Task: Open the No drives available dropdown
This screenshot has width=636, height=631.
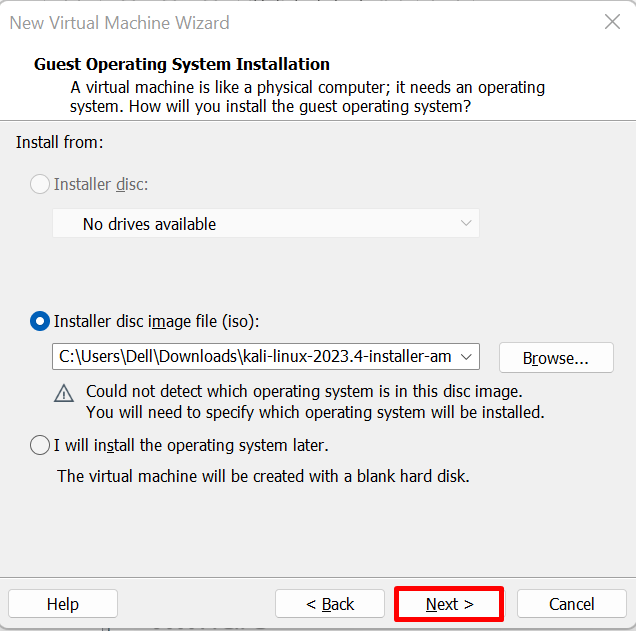Action: [x=266, y=223]
